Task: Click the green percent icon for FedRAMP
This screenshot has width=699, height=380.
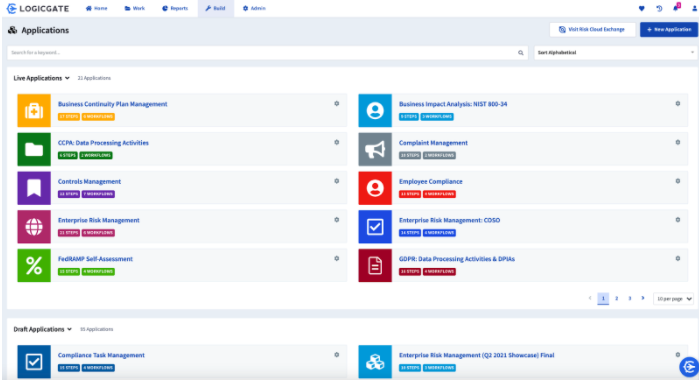Action: coord(34,266)
